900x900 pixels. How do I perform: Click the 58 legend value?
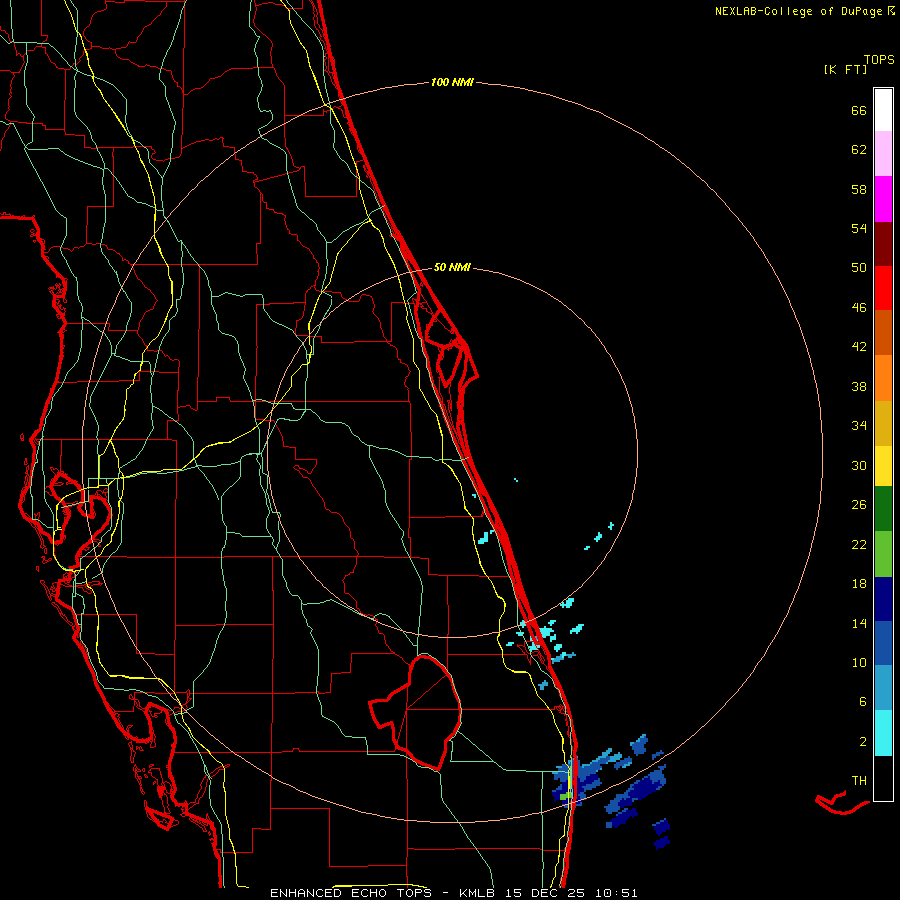click(x=859, y=189)
